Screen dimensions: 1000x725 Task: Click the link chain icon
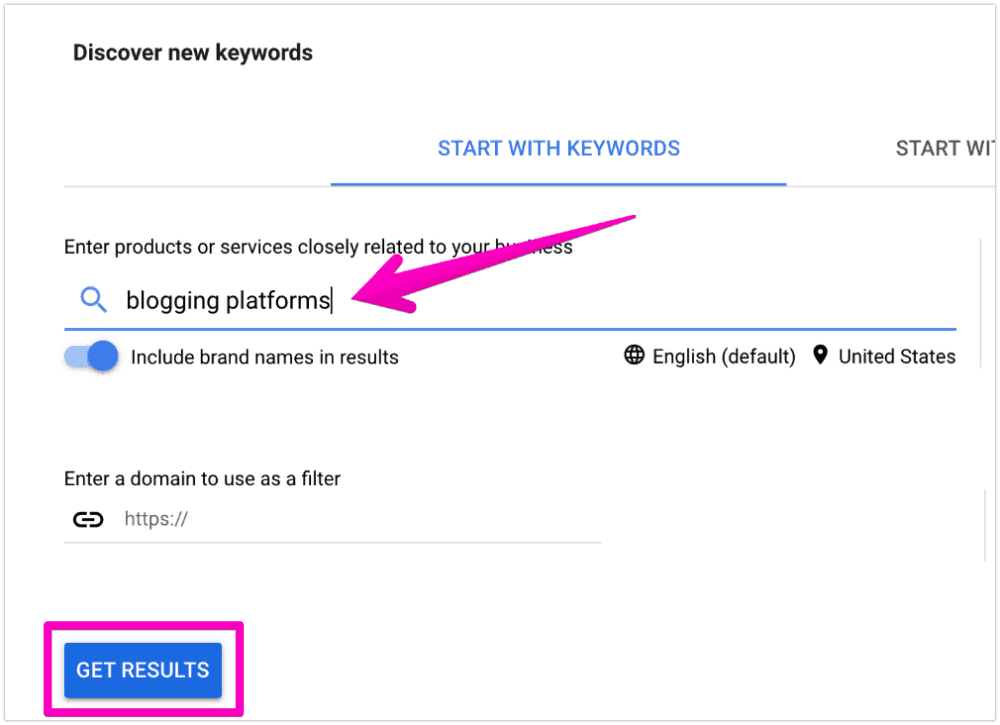pos(88,520)
